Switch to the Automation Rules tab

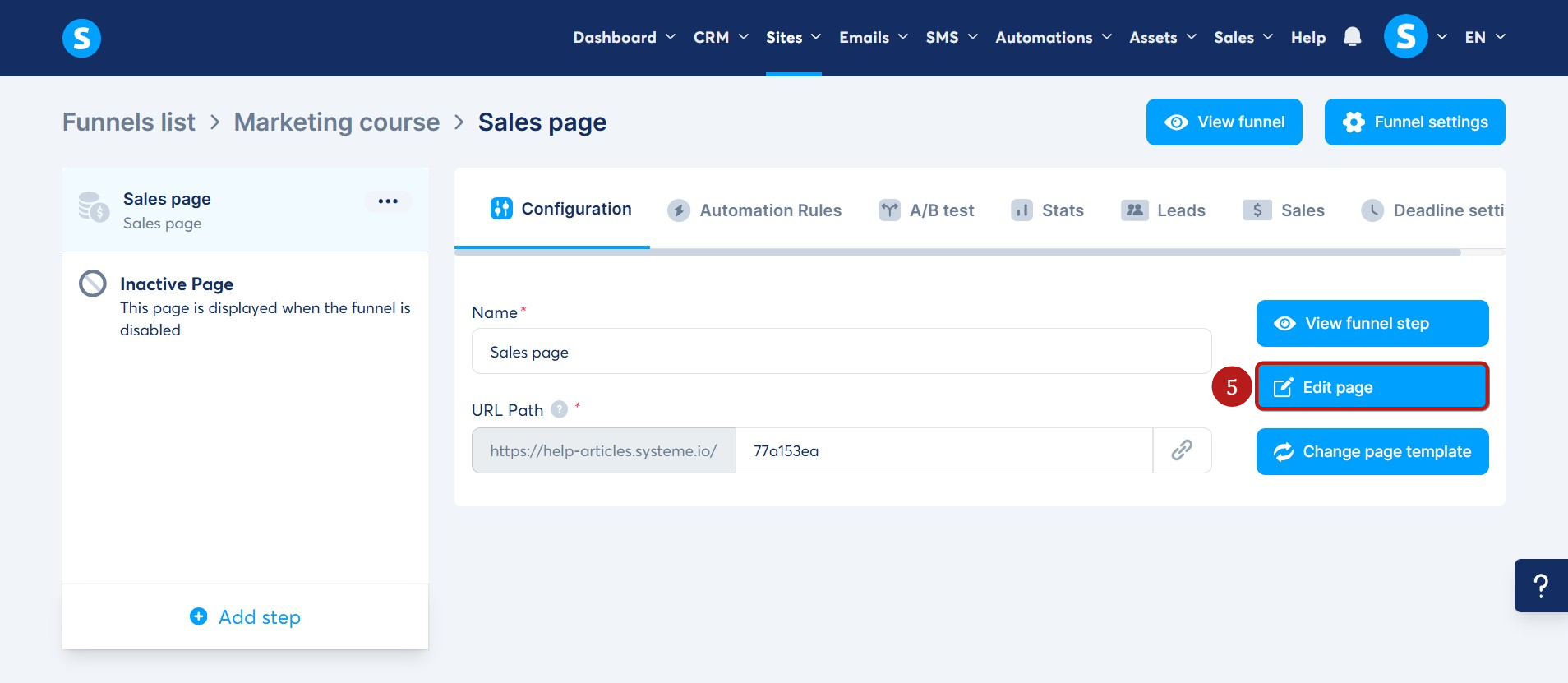[x=754, y=210]
